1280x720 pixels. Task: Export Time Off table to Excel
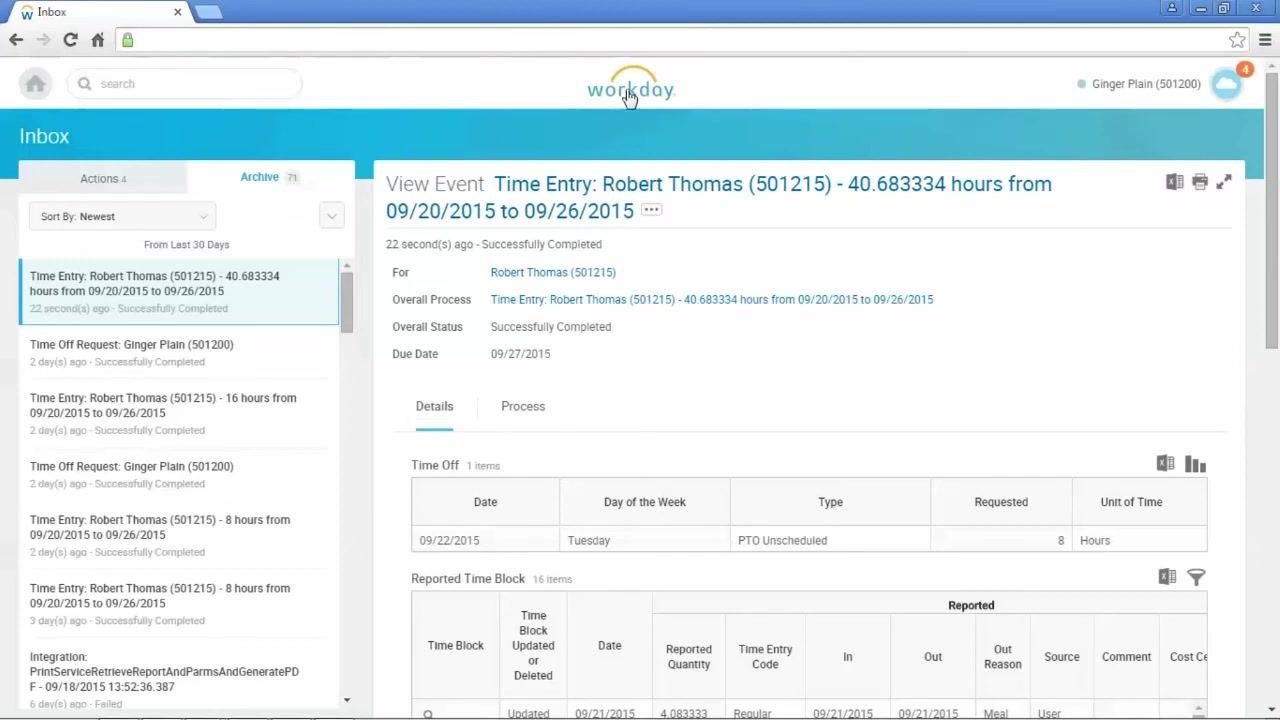pos(1165,463)
